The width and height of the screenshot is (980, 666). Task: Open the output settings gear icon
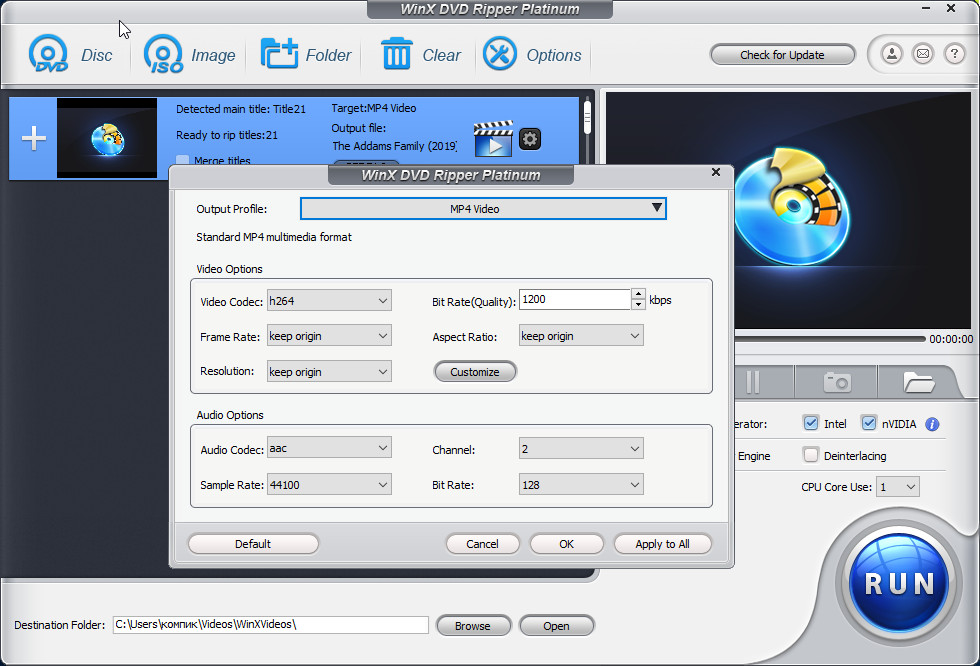click(x=530, y=139)
